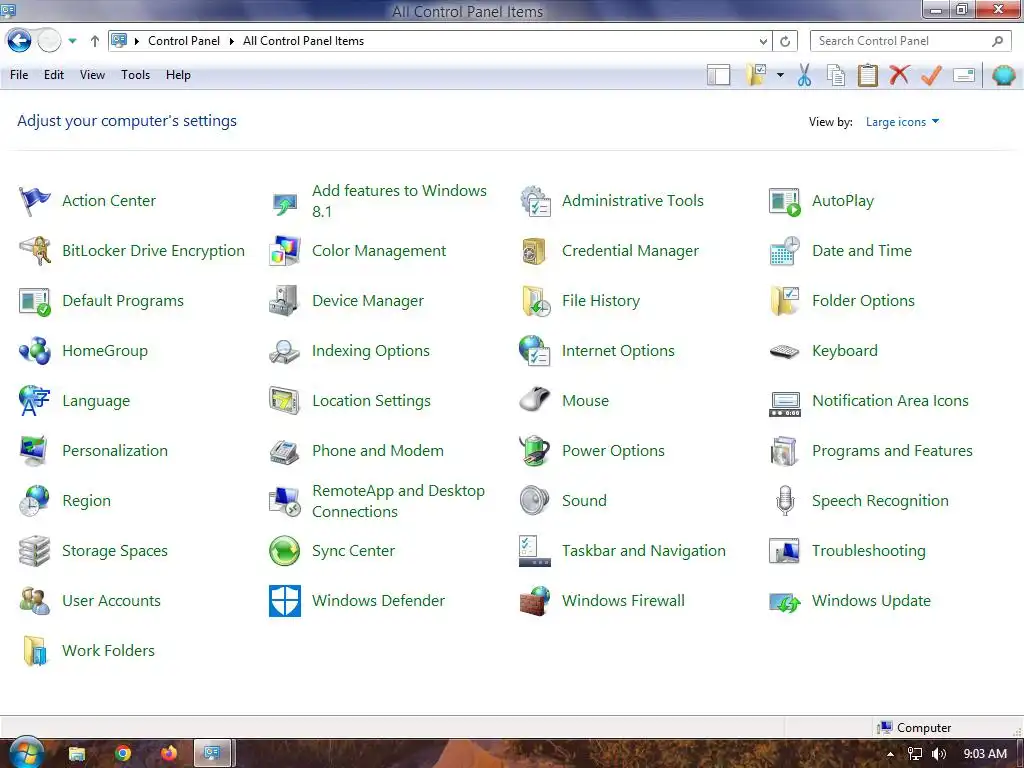Open the Personalization monitor icon
Viewport: 1024px width, 768px height.
(34, 451)
